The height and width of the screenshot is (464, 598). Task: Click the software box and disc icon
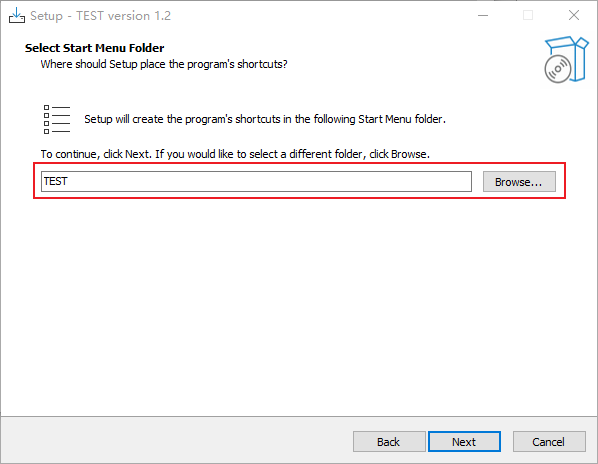point(566,59)
